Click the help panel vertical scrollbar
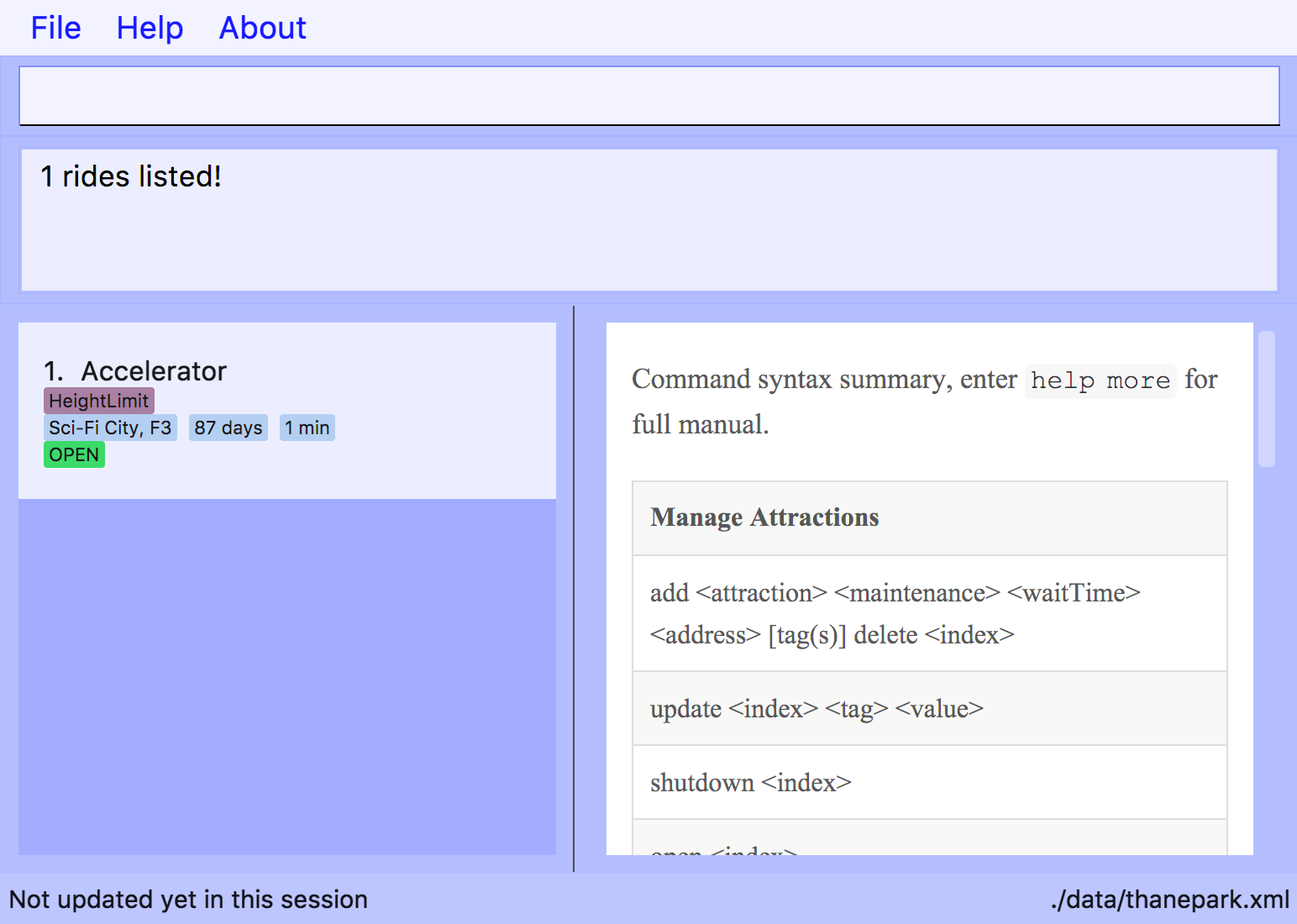This screenshot has height=924, width=1297. tap(1267, 399)
